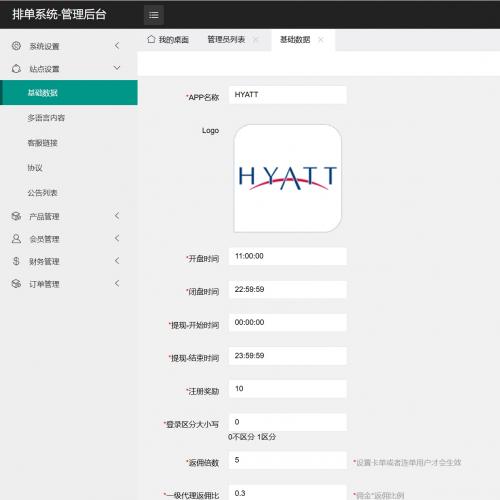The image size is (500, 500).
Task: Expand the 订单管理 menu chevron
Action: pos(117,284)
